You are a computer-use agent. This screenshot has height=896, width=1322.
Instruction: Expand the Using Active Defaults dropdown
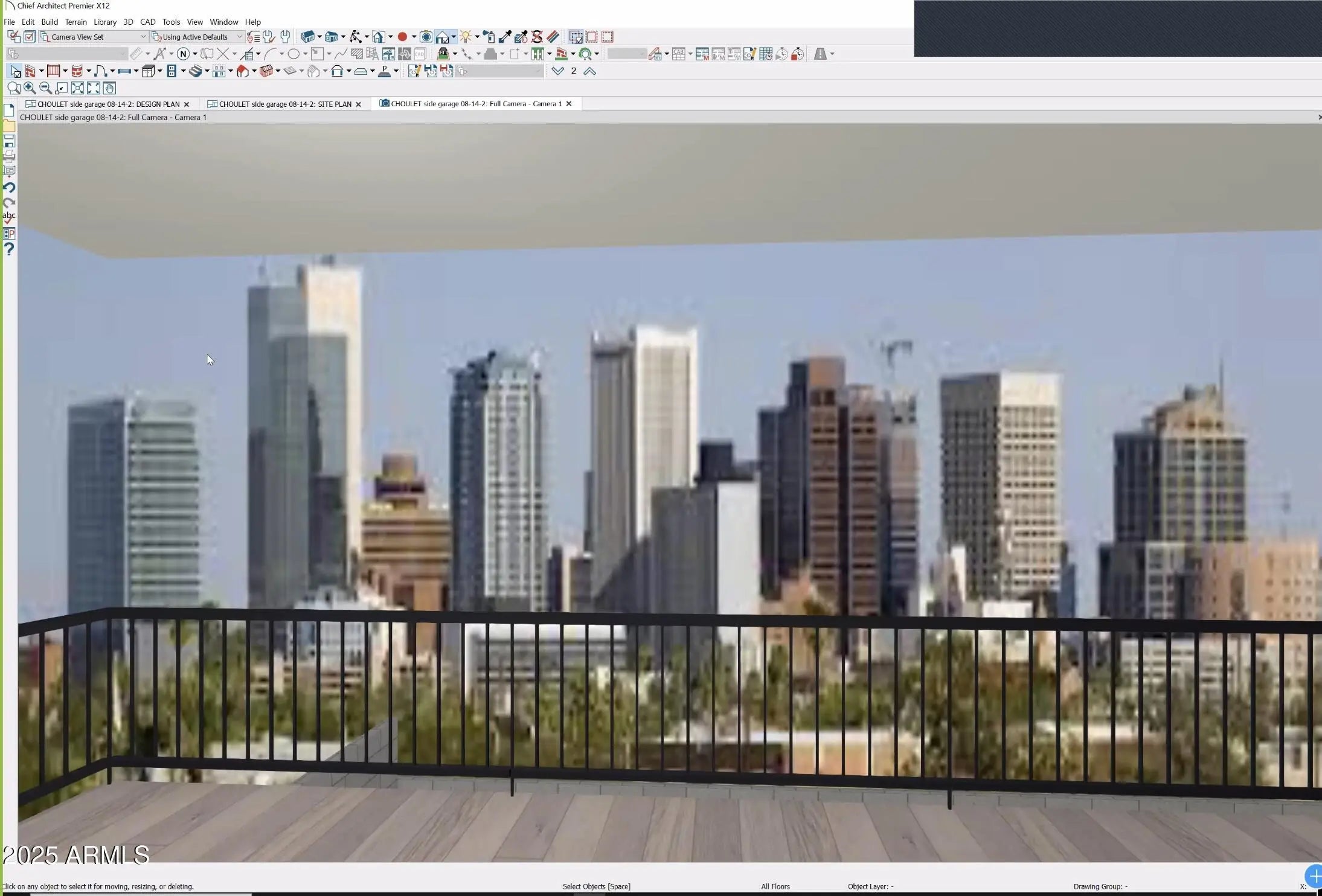coord(239,37)
